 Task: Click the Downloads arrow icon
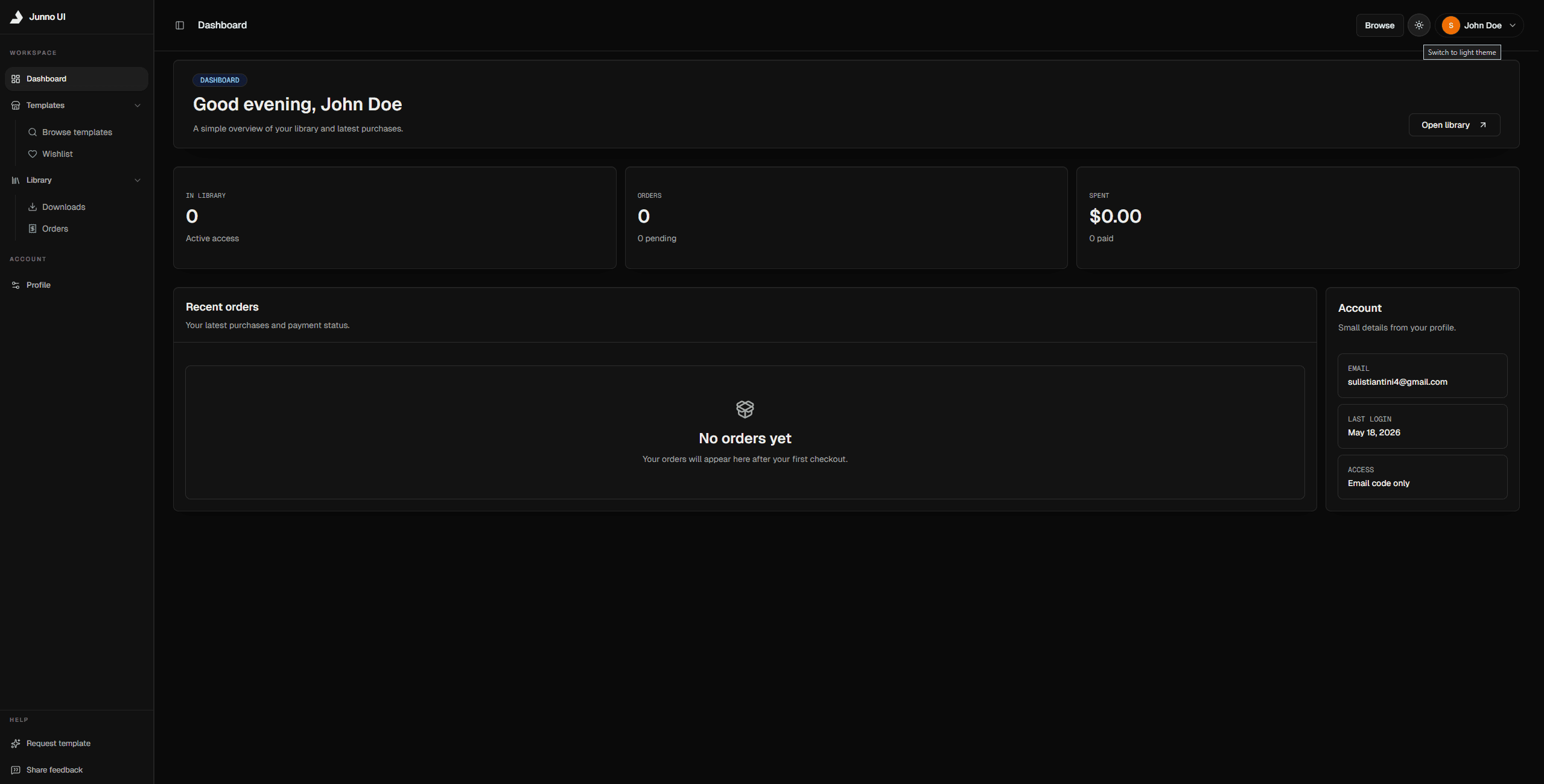coord(33,207)
